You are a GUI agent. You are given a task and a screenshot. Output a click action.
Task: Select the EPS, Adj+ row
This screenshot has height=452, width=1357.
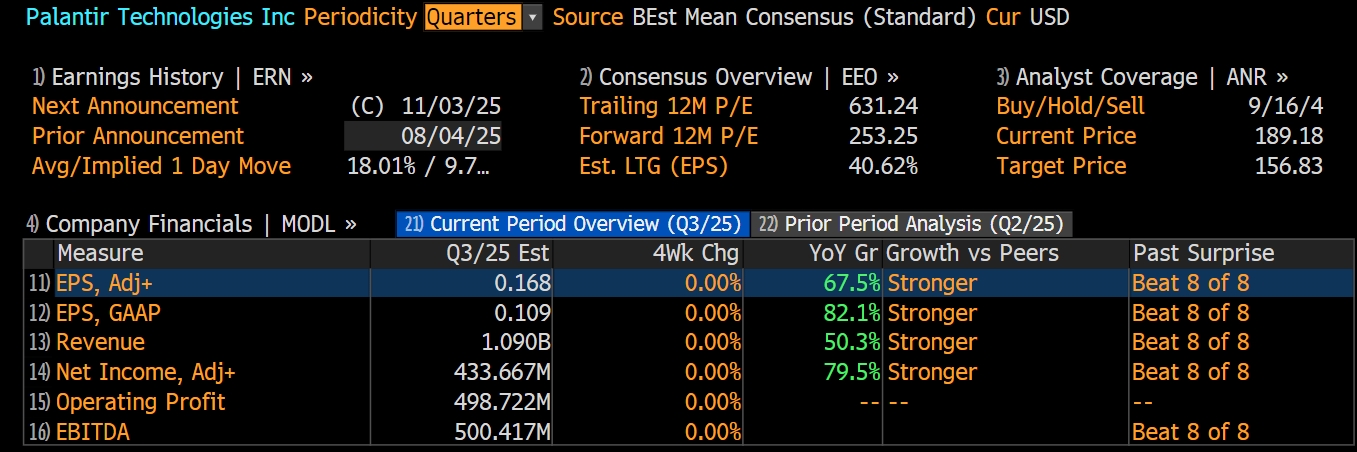click(x=105, y=283)
